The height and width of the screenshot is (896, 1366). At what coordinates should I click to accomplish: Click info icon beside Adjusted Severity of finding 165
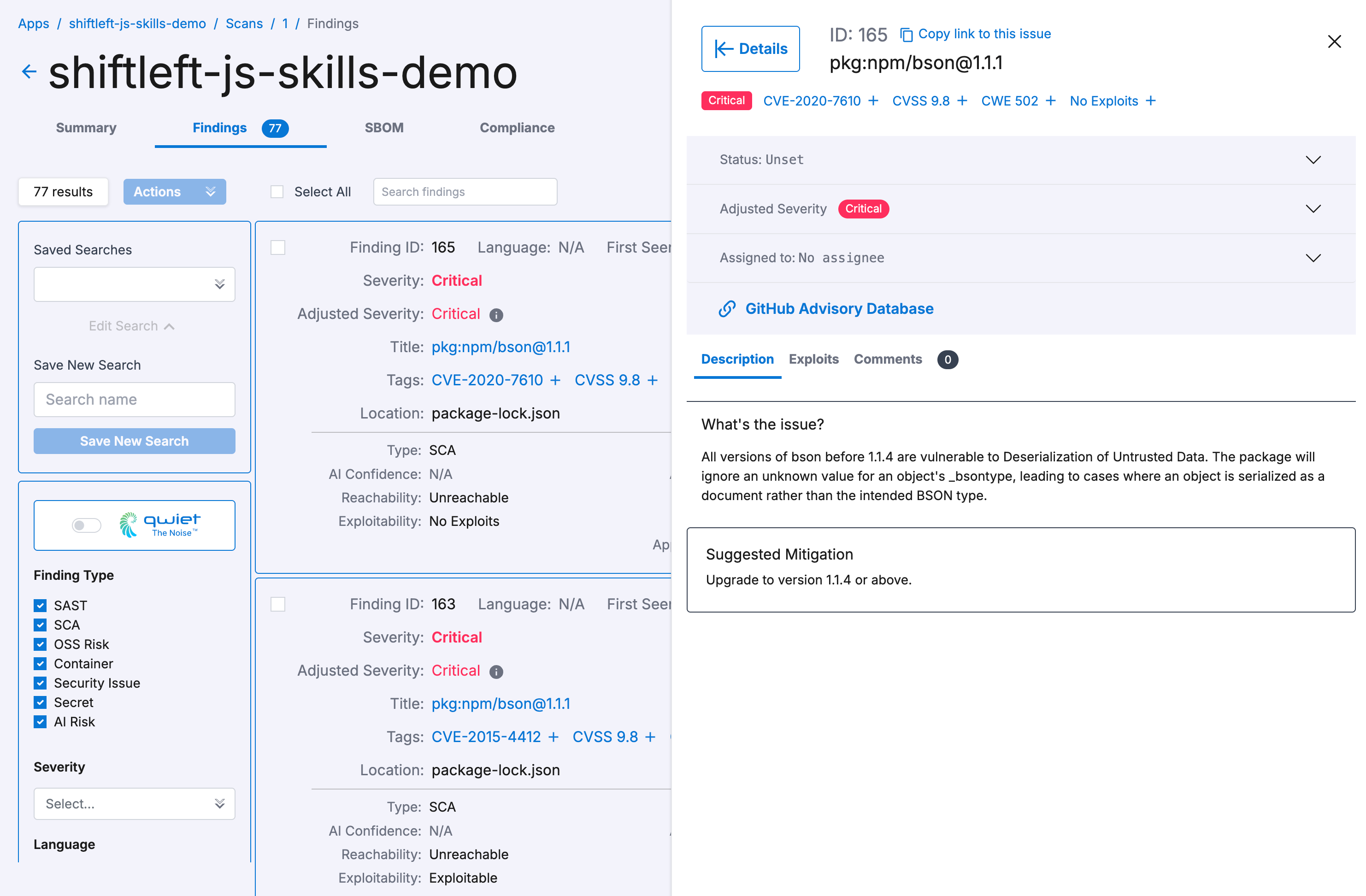[x=496, y=315]
